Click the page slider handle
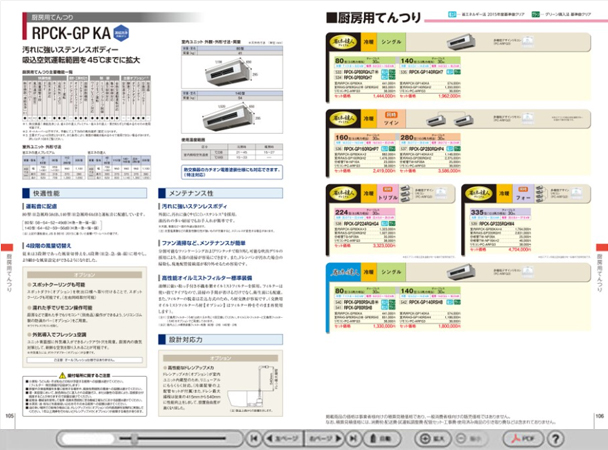 tap(134, 439)
